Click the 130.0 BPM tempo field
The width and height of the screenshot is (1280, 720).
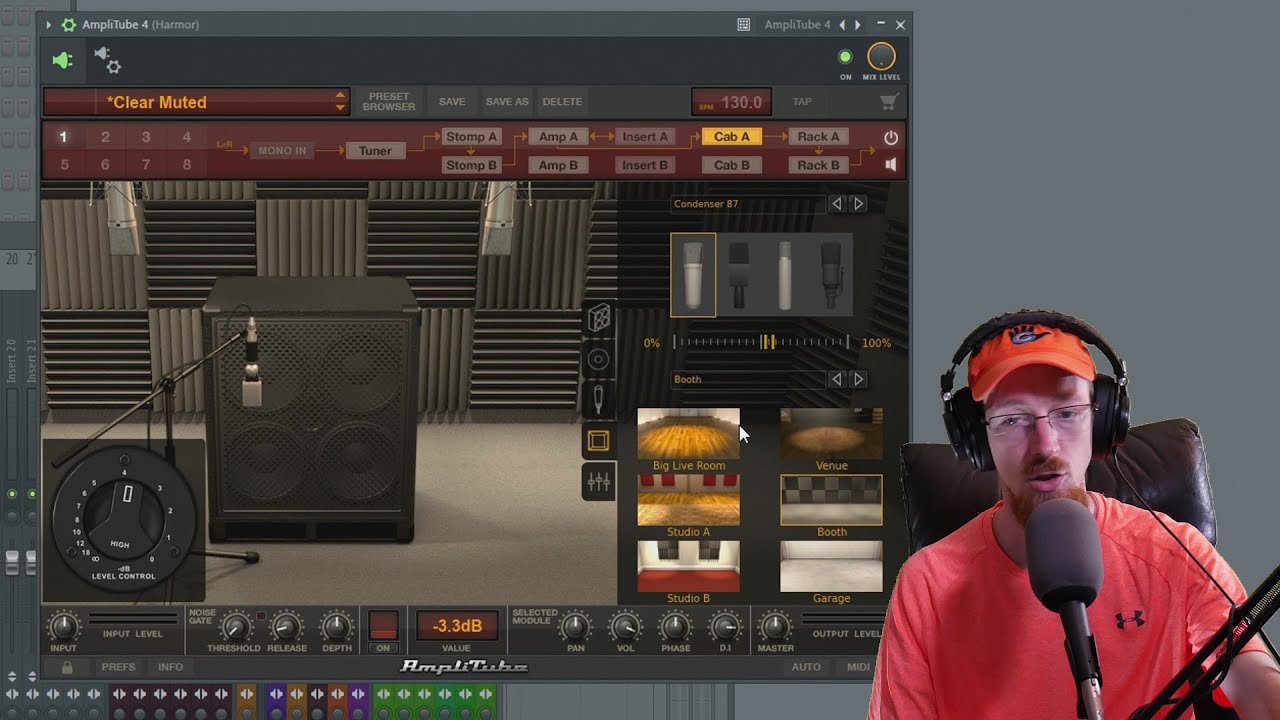731,102
